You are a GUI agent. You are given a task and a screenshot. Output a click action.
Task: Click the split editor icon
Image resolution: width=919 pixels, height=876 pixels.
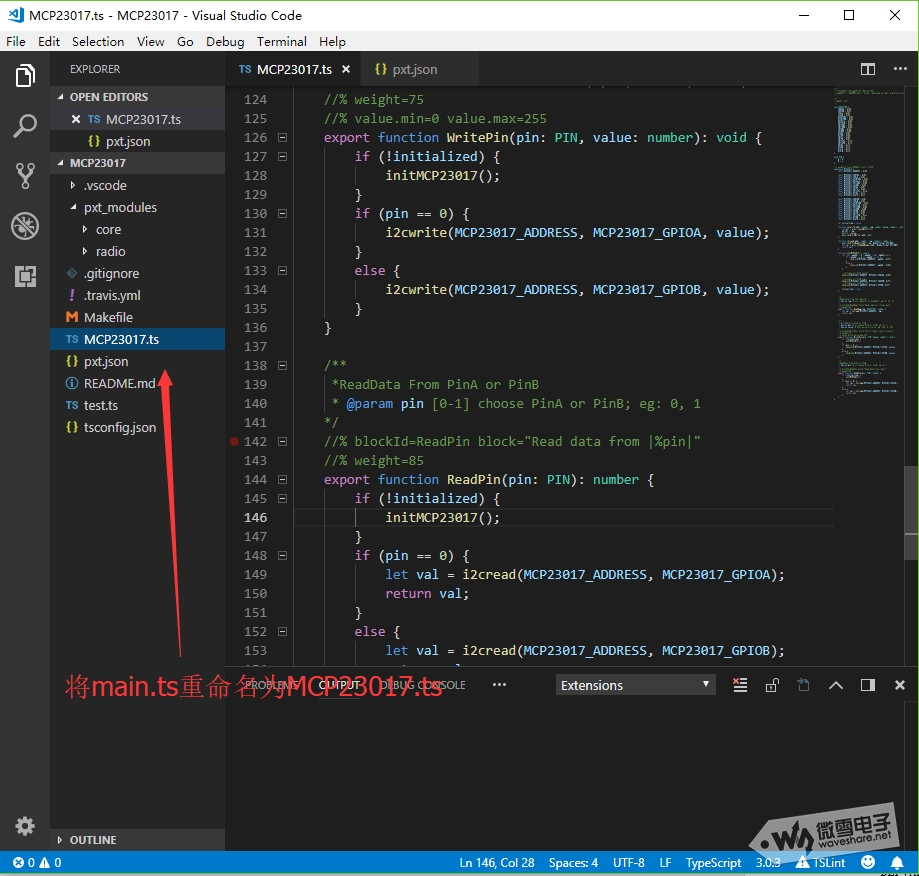(868, 69)
